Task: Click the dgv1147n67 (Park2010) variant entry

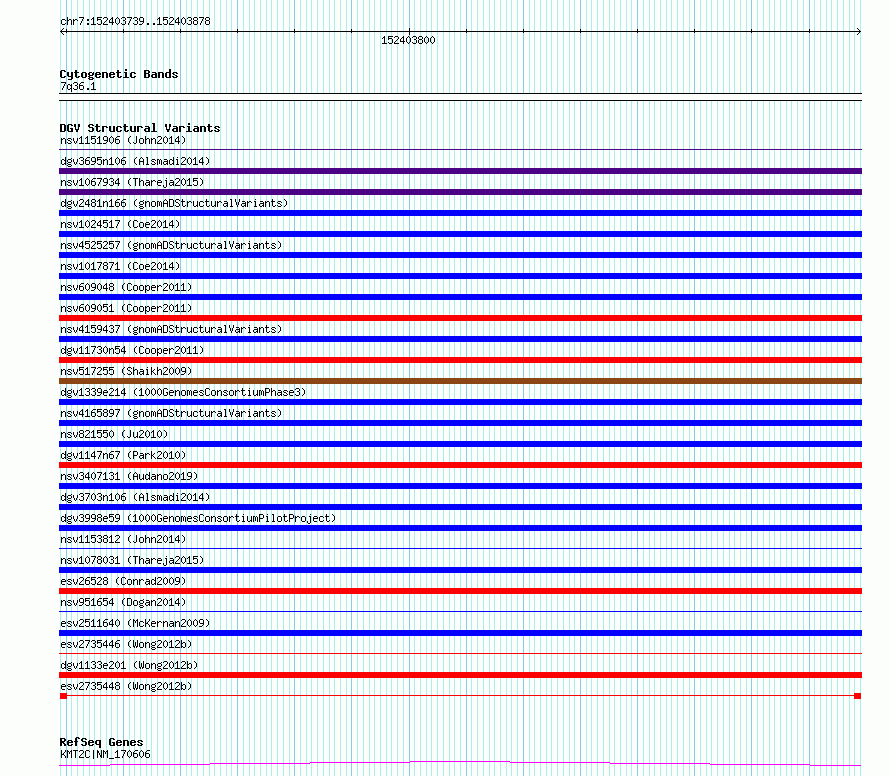Action: [123, 455]
